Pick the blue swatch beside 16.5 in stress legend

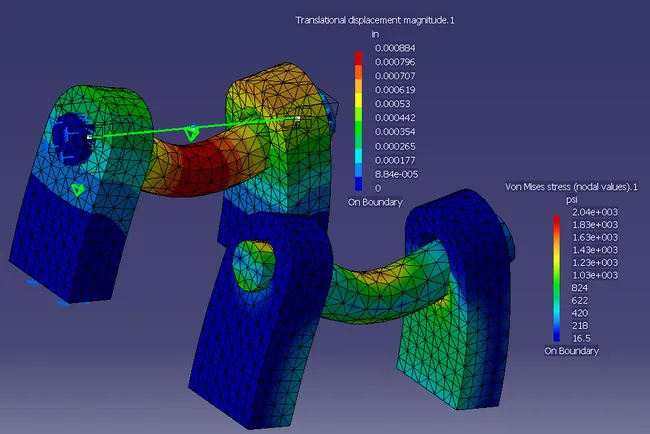558,338
